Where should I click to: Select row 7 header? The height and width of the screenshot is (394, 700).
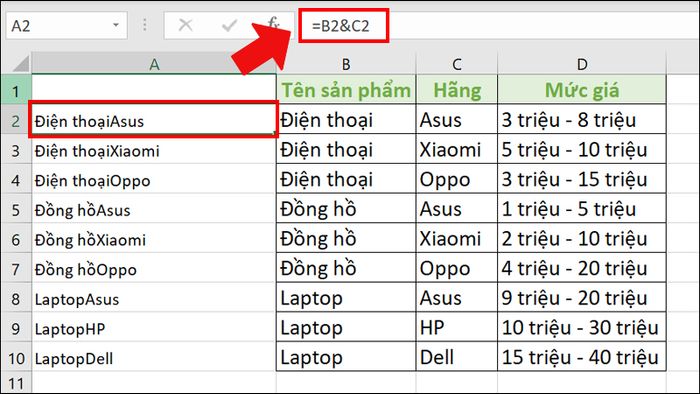pyautogui.click(x=16, y=268)
